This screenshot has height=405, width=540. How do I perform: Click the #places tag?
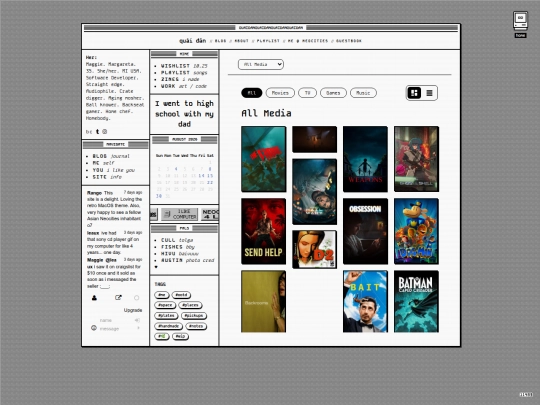[x=190, y=305]
